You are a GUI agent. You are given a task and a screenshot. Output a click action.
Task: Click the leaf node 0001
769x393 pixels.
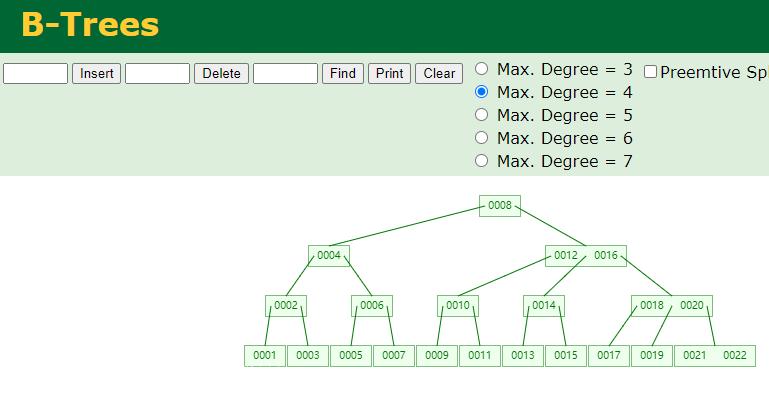pos(265,356)
